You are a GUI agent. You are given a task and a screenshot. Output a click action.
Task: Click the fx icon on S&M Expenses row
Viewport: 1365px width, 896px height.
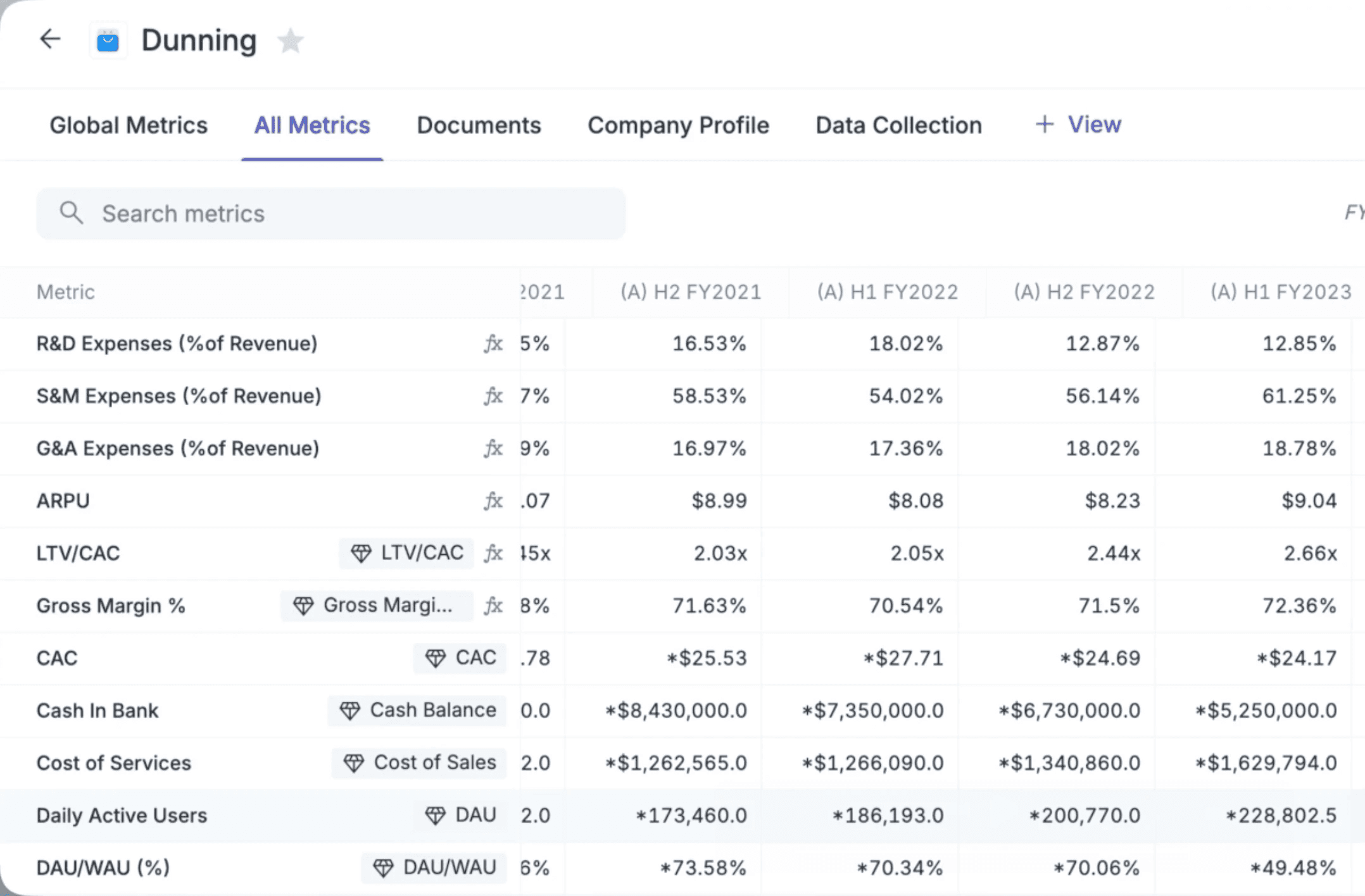point(493,396)
